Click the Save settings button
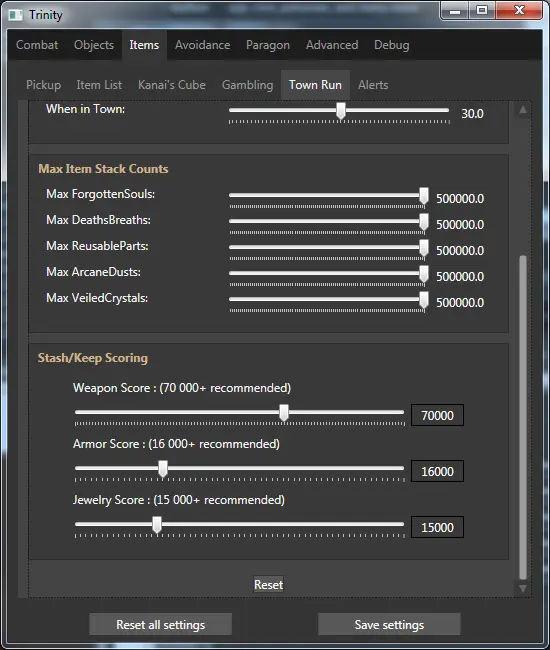 (x=389, y=624)
